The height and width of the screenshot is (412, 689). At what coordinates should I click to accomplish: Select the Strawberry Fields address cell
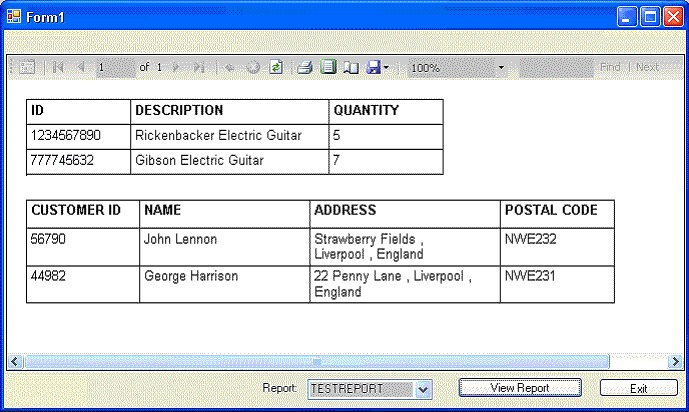coord(405,247)
